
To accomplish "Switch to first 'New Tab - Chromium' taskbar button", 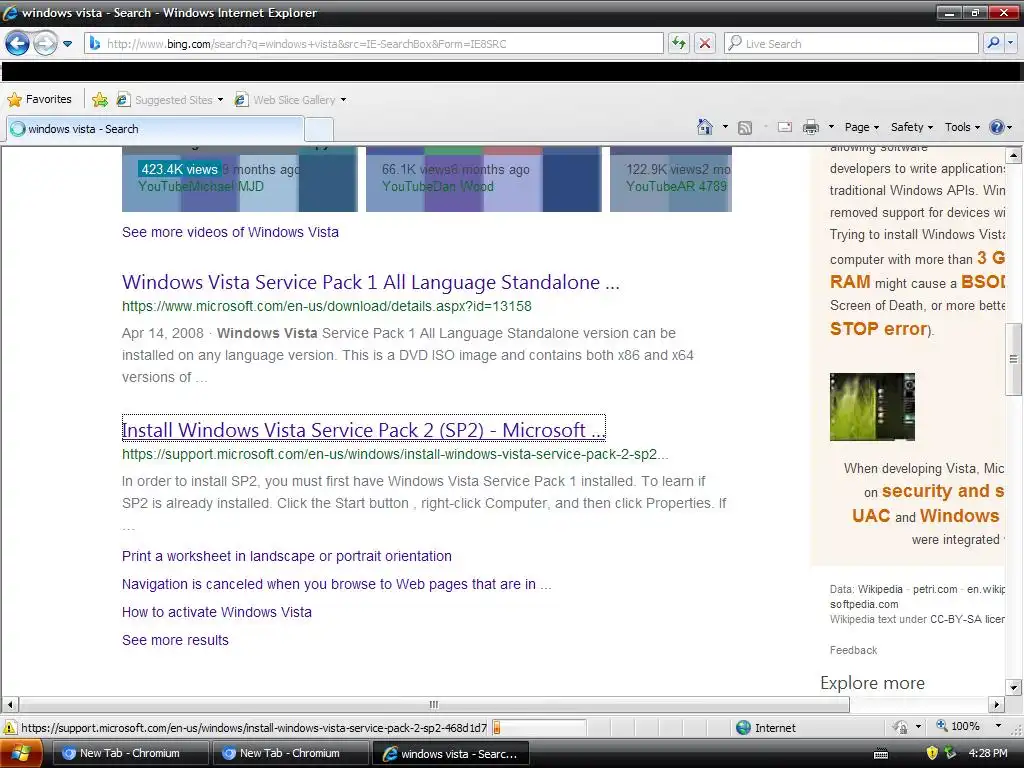I will [x=129, y=753].
